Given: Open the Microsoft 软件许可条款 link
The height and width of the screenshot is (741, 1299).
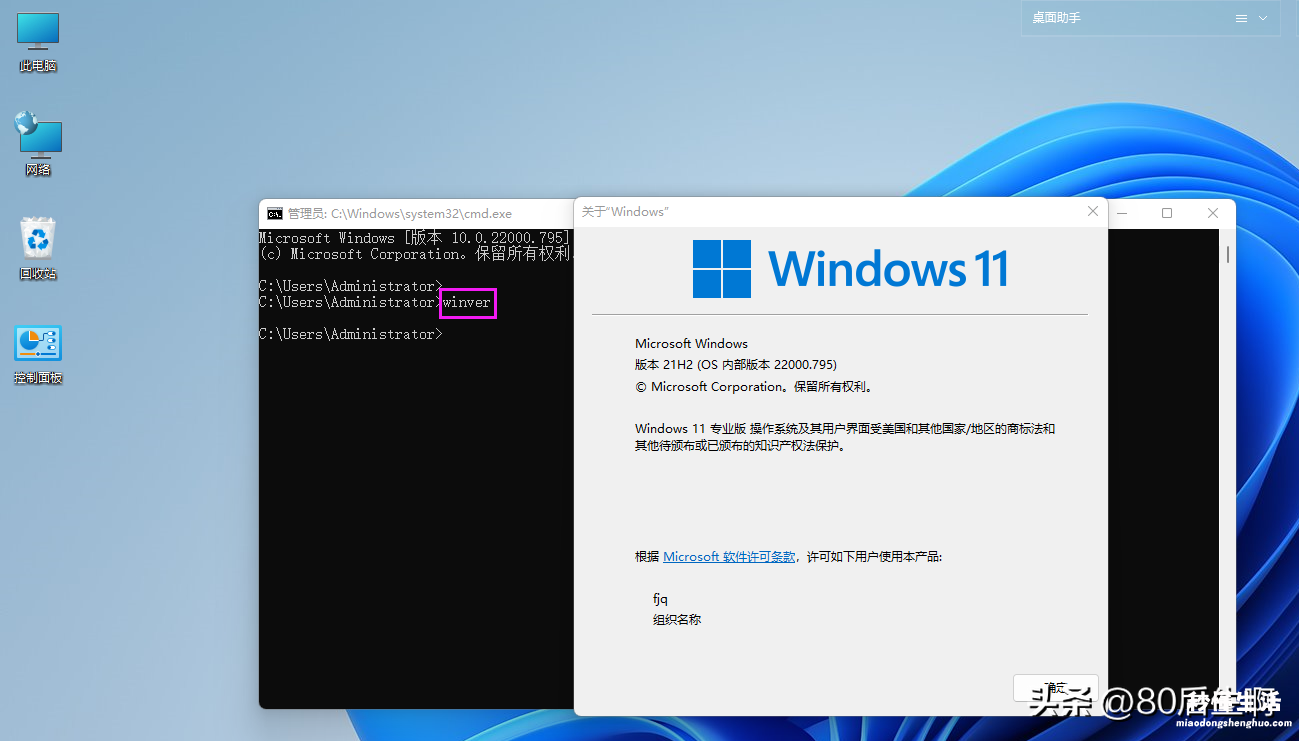Looking at the screenshot, I should (729, 556).
